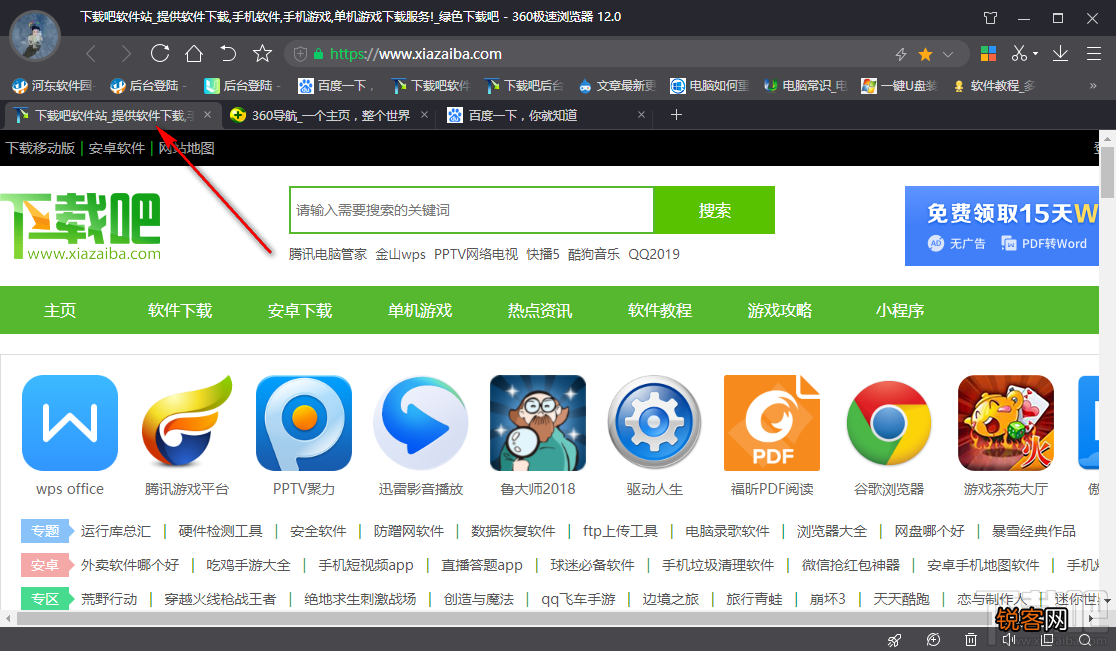The height and width of the screenshot is (651, 1116).
Task: Open the downloads manager icon
Action: tap(1060, 53)
